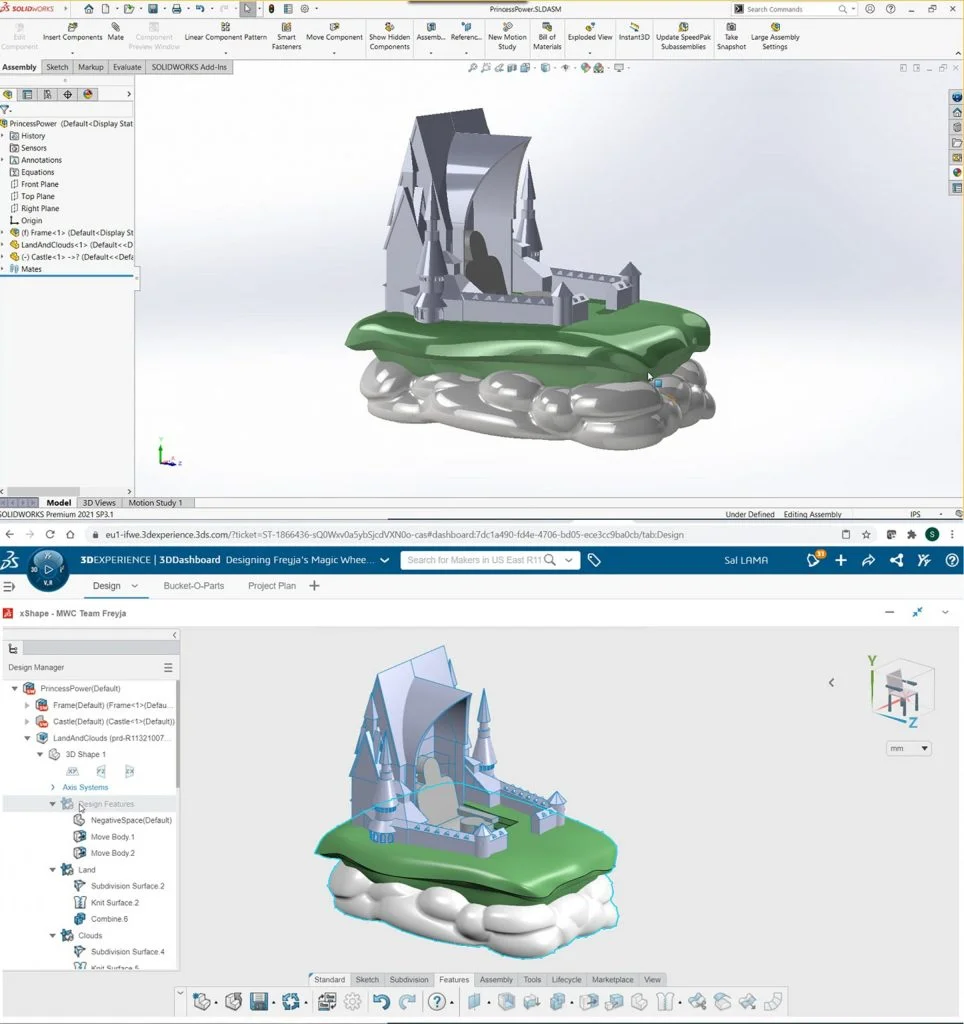This screenshot has width=964, height=1024.
Task: Click the Undo arrow in xShape toolbar
Action: click(x=380, y=1002)
